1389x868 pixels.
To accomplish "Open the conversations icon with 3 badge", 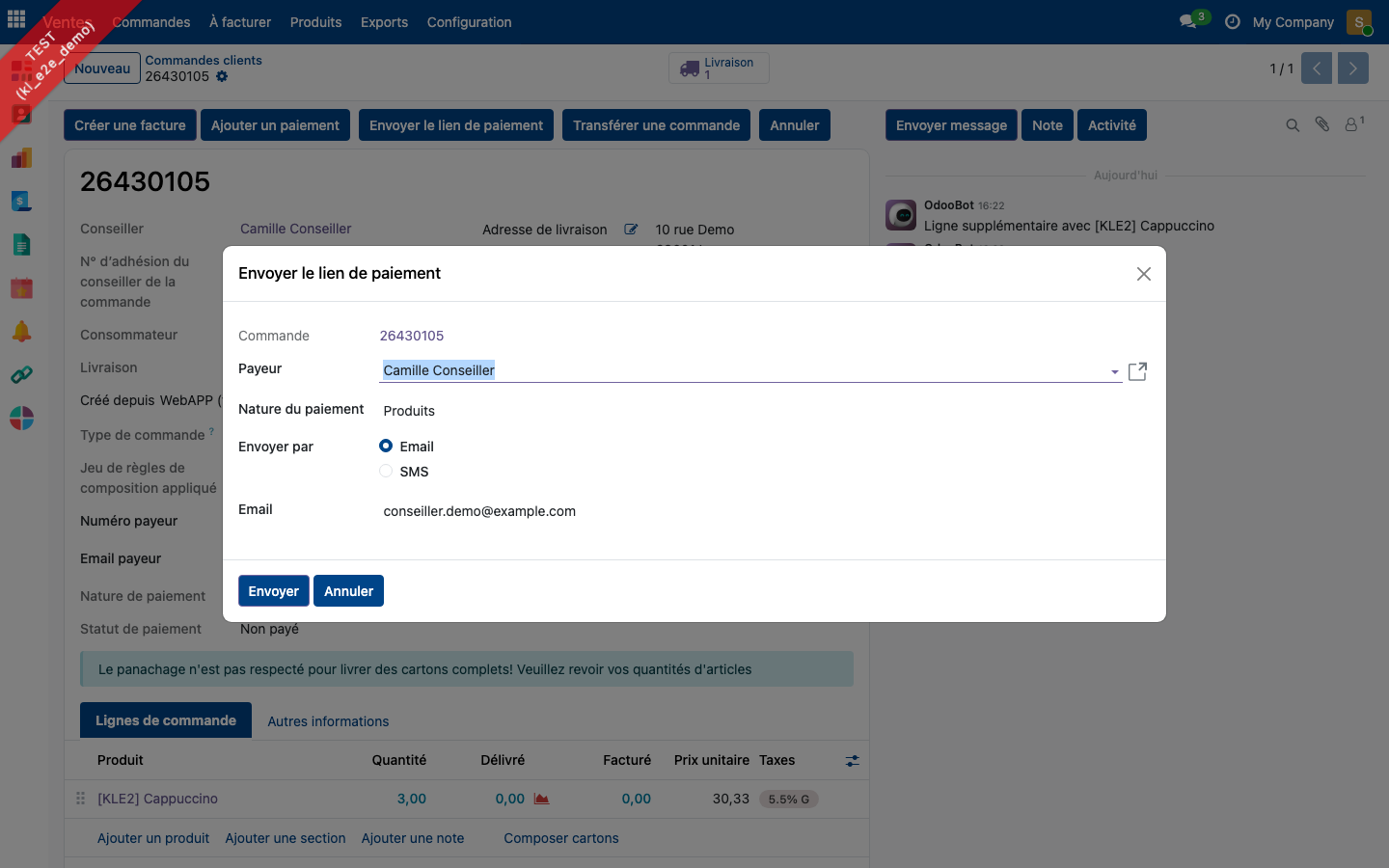I will (x=1193, y=20).
